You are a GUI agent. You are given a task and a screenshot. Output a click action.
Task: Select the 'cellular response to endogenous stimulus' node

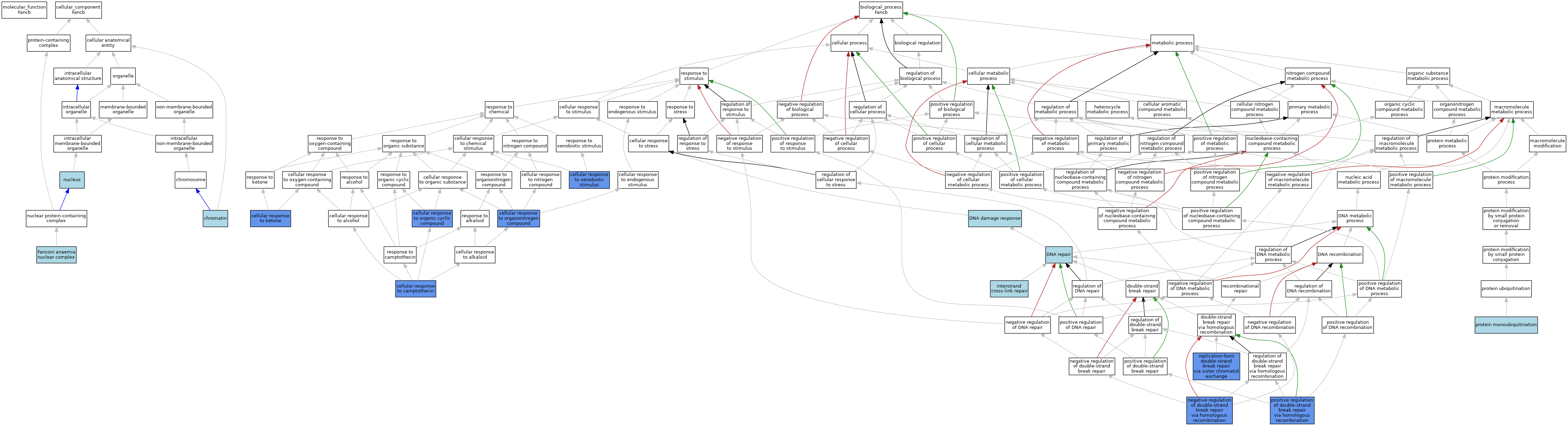[637, 180]
